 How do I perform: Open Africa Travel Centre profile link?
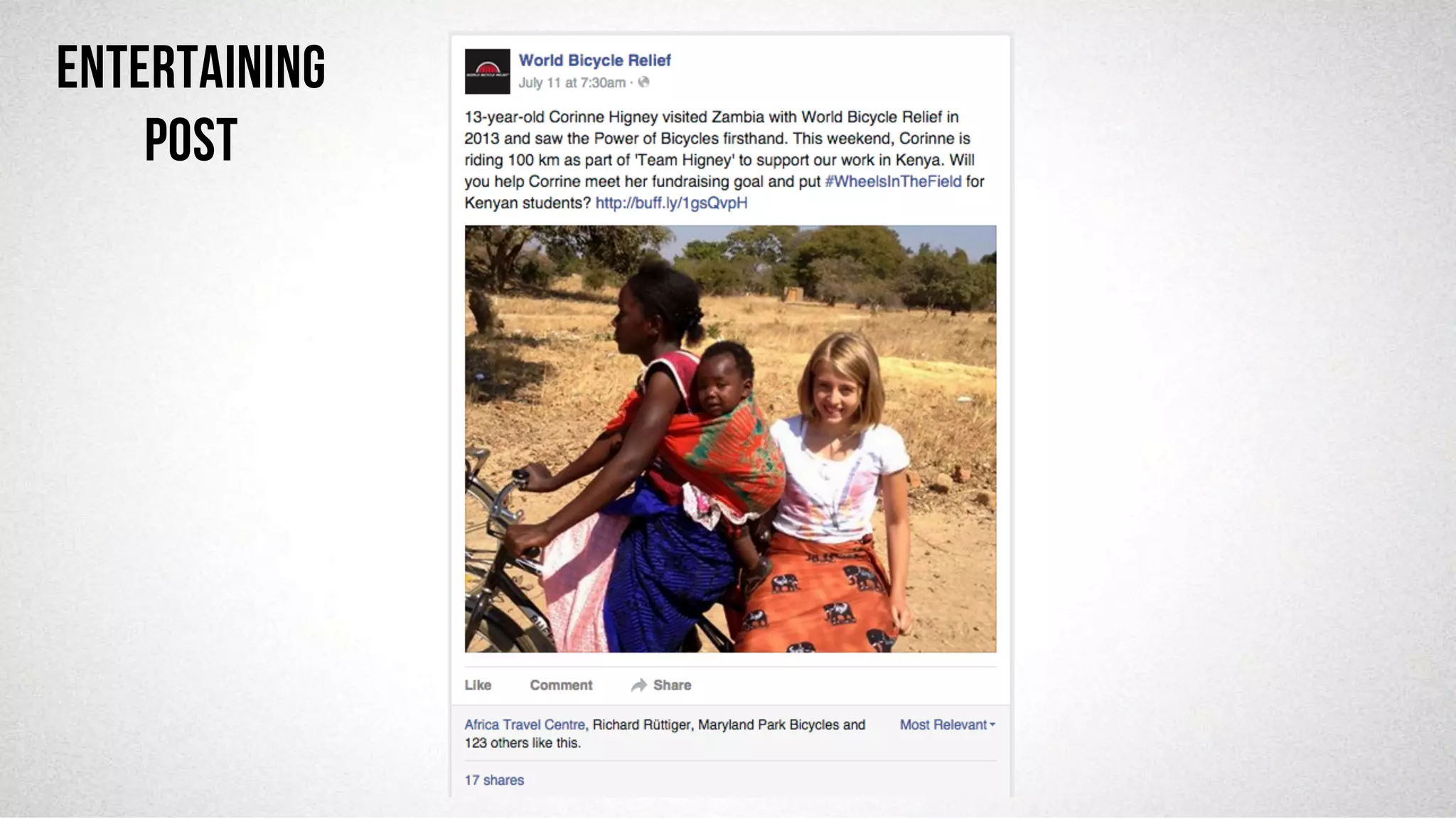[x=525, y=724]
